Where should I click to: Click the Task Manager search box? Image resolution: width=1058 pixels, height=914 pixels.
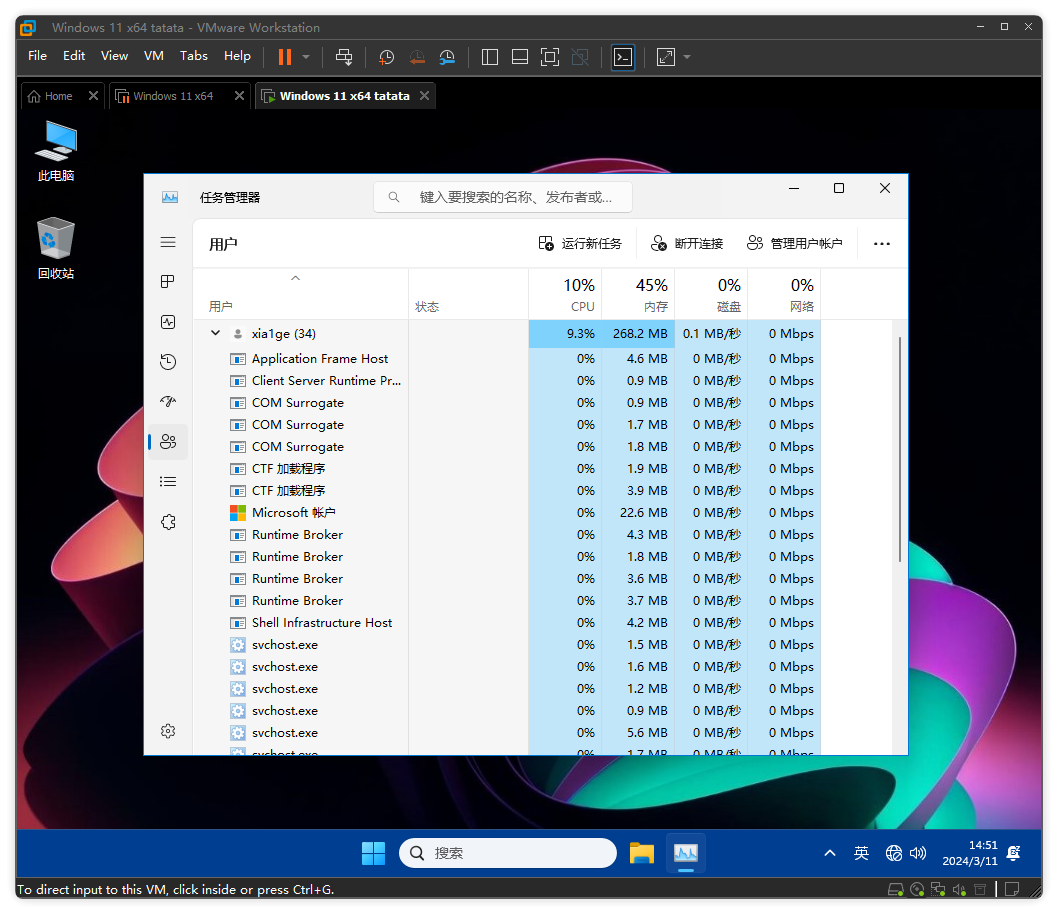(x=503, y=197)
